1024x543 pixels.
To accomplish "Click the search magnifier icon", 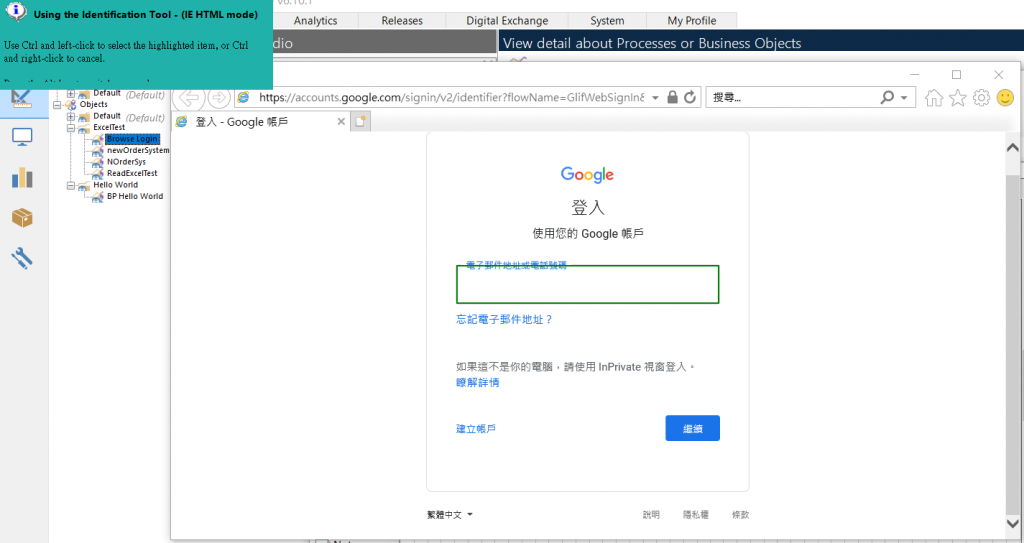I will 886,97.
